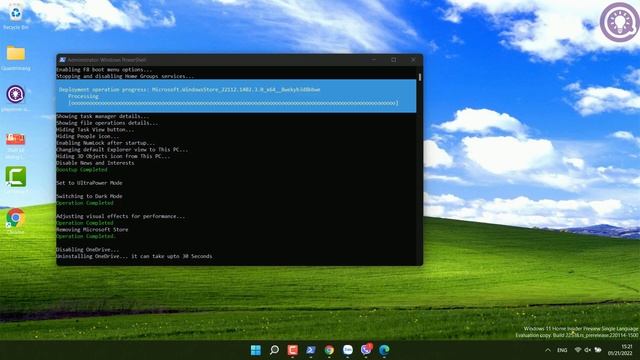The height and width of the screenshot is (360, 640).
Task: Open Microsoft Edge from the taskbar
Action: 384,350
